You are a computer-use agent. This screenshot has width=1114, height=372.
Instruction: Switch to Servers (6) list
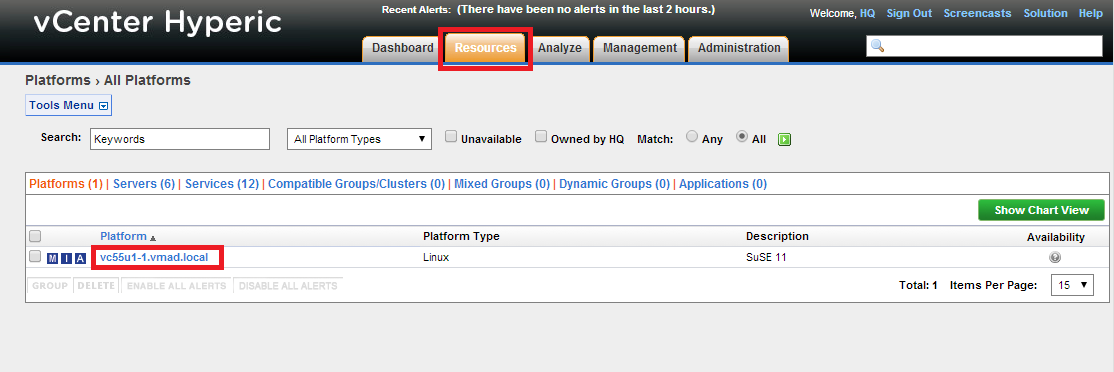coord(144,184)
